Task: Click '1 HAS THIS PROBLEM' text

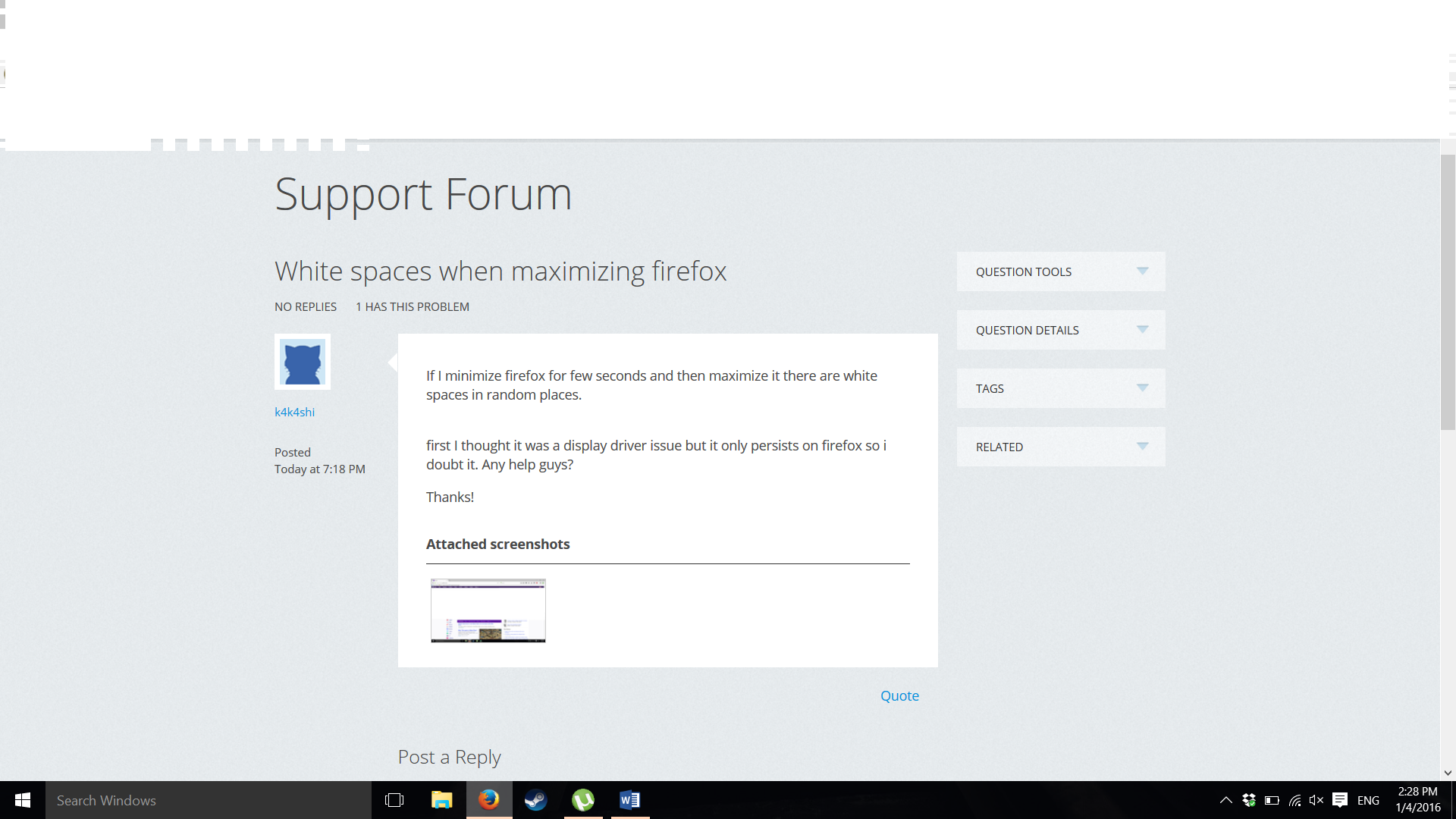Action: click(413, 306)
